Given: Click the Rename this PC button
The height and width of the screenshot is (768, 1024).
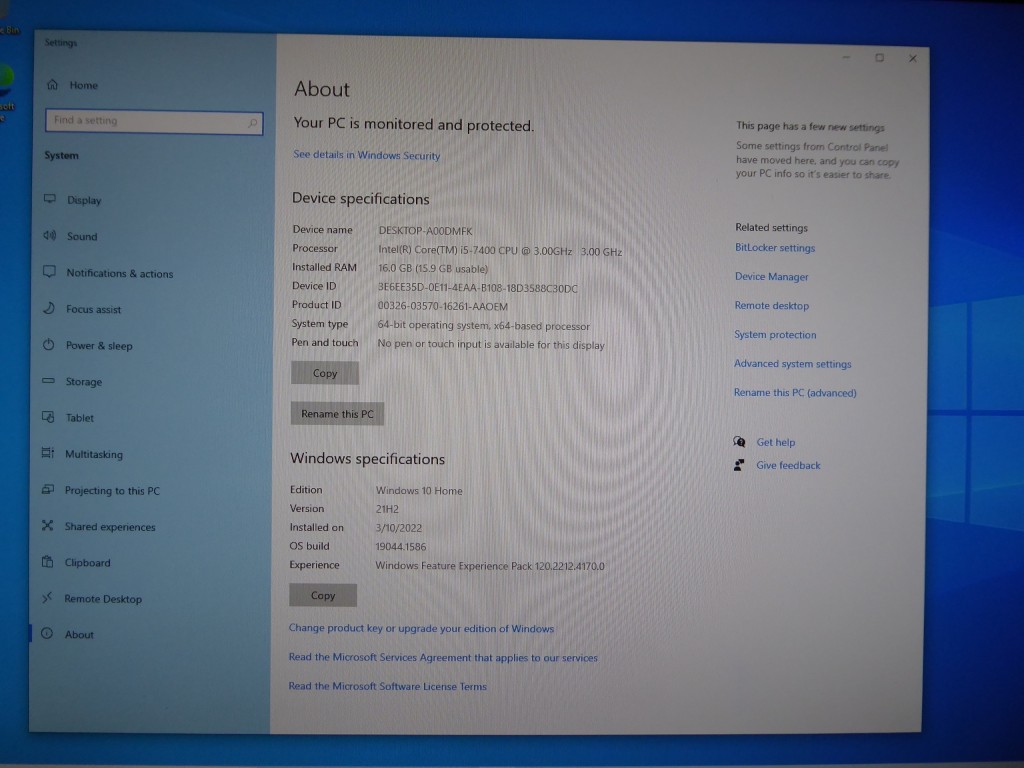Looking at the screenshot, I should 337,413.
